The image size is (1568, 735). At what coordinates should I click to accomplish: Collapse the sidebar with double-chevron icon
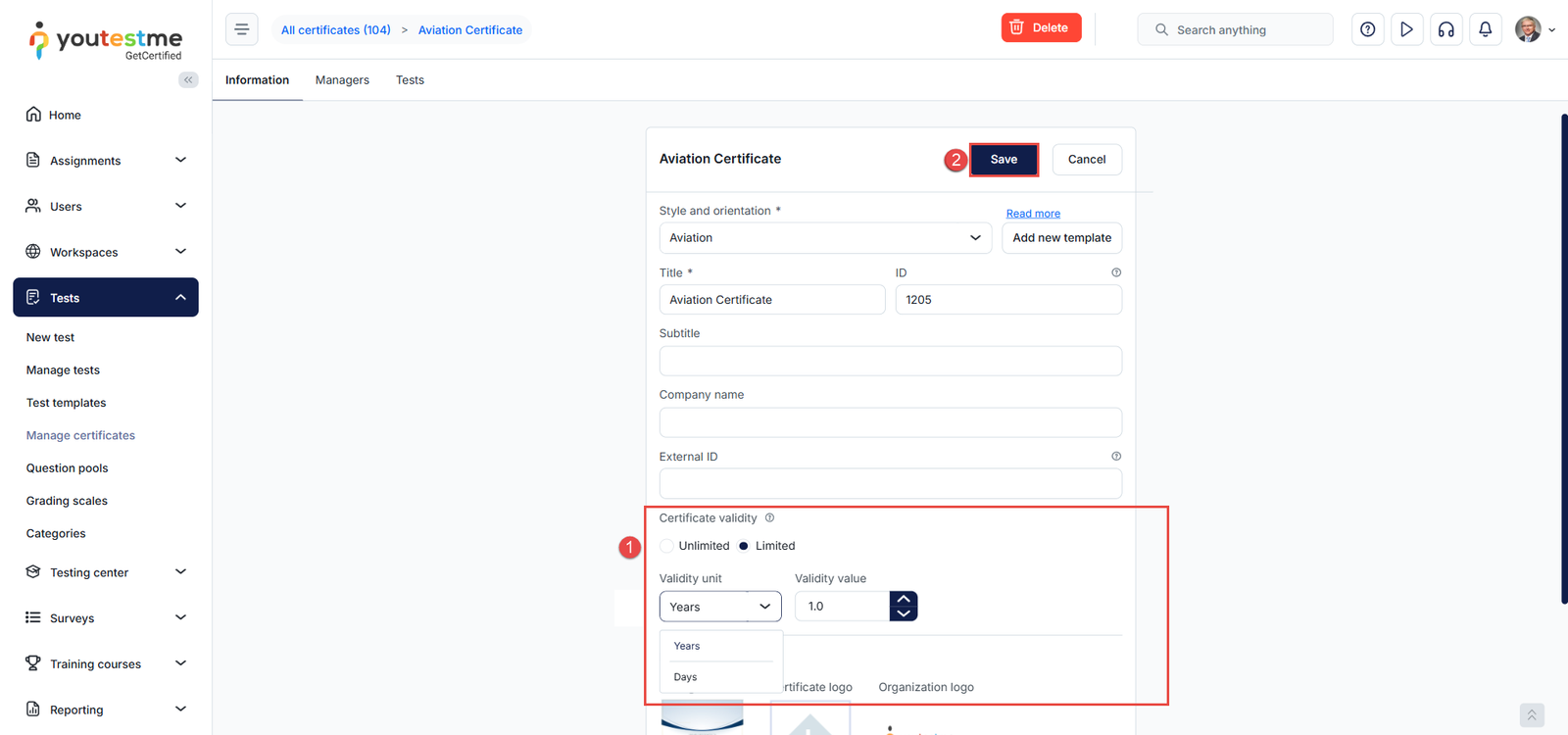[188, 79]
